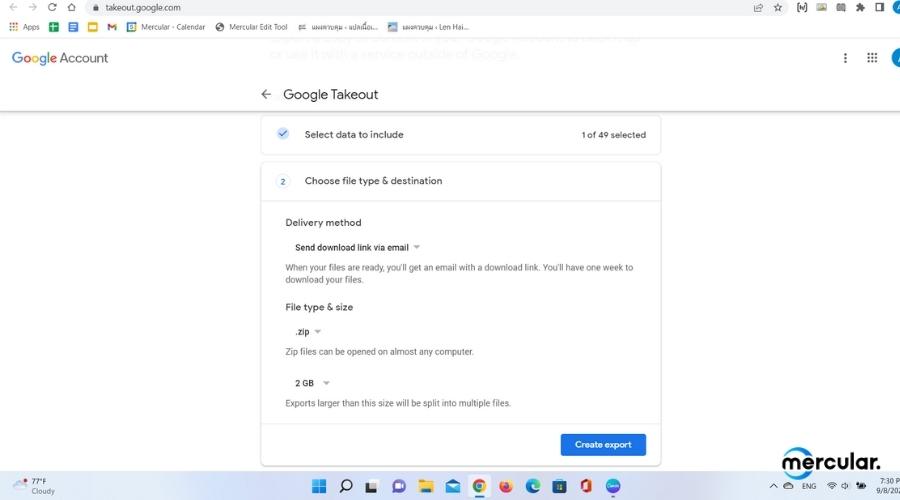Screen dimensions: 900x500
Task: Open the 2 GB file size dropdown
Action: (312, 383)
